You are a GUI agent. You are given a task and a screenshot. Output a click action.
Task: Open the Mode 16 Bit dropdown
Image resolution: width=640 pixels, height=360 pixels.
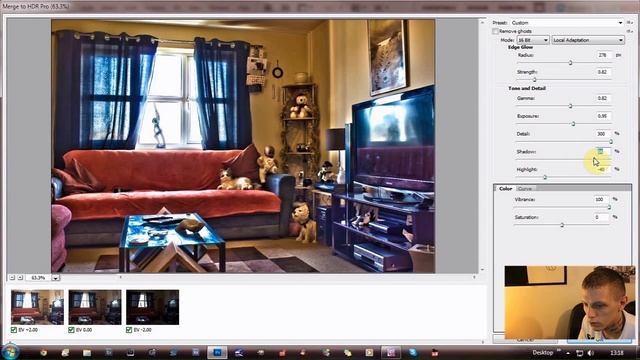coord(533,40)
